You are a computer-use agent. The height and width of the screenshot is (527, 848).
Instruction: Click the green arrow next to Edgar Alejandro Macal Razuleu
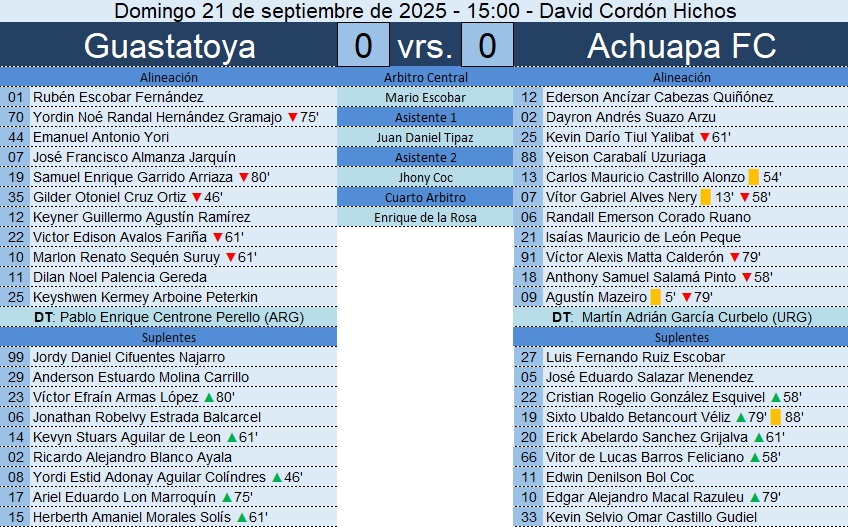point(756,497)
